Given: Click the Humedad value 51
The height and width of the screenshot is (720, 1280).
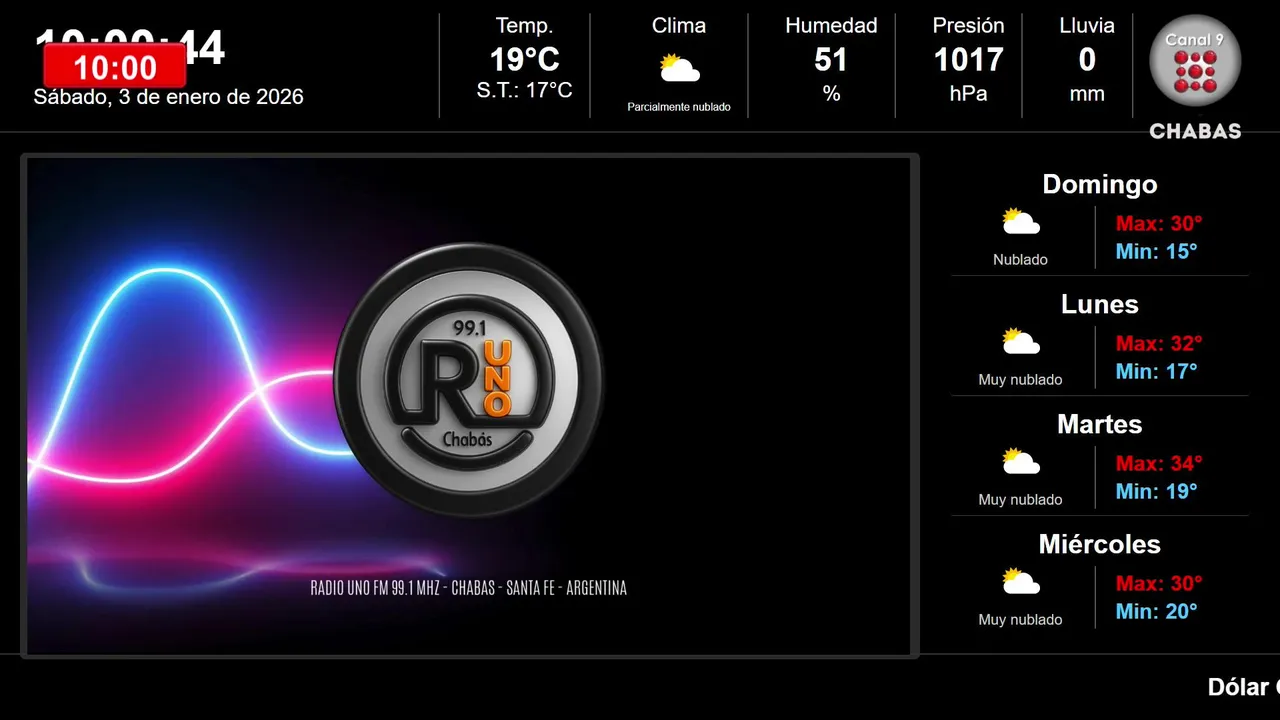Looking at the screenshot, I should (831, 60).
